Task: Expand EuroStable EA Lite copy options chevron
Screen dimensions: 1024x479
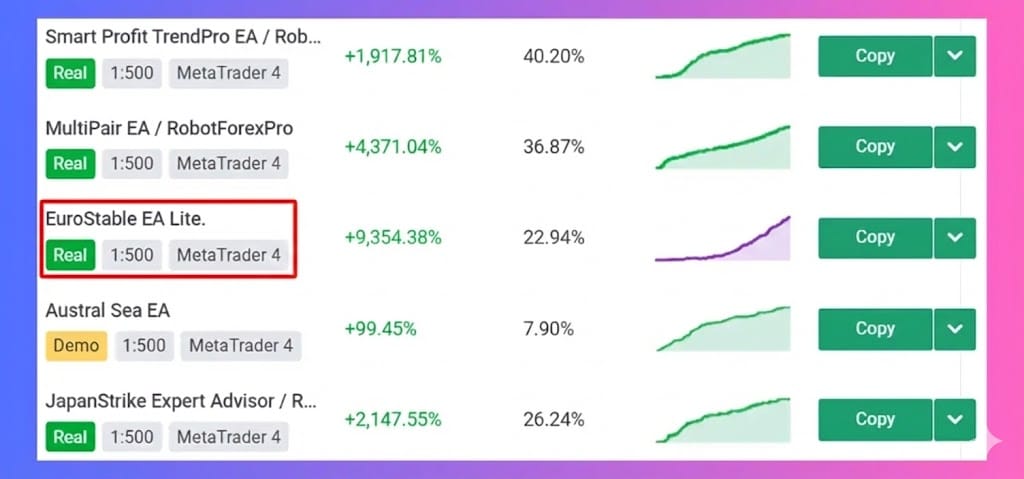Action: pyautogui.click(x=954, y=238)
